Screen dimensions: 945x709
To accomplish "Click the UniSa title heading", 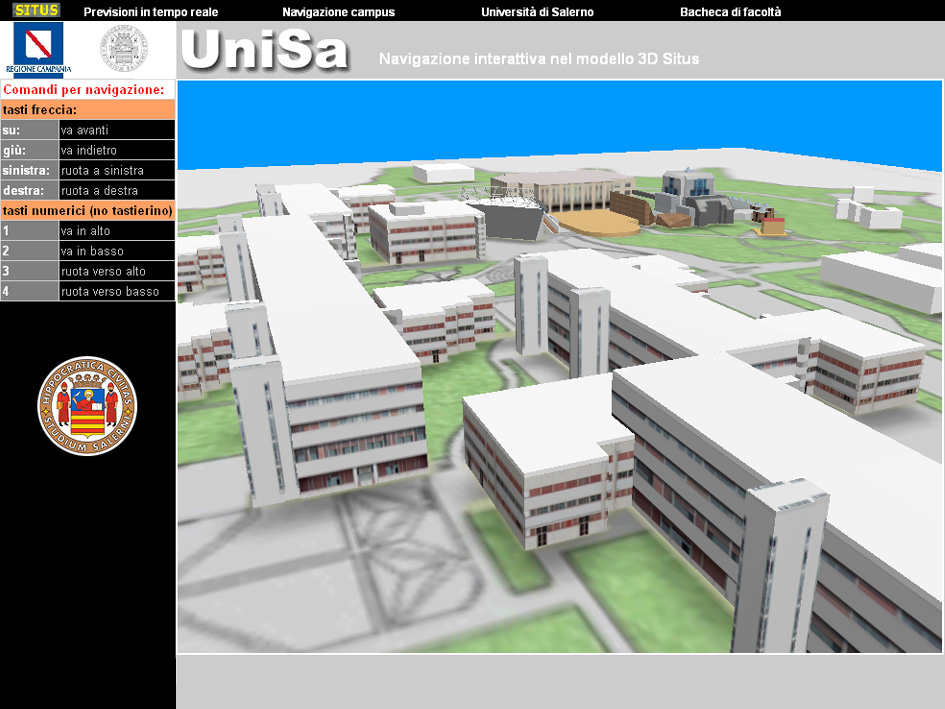I will point(265,50).
